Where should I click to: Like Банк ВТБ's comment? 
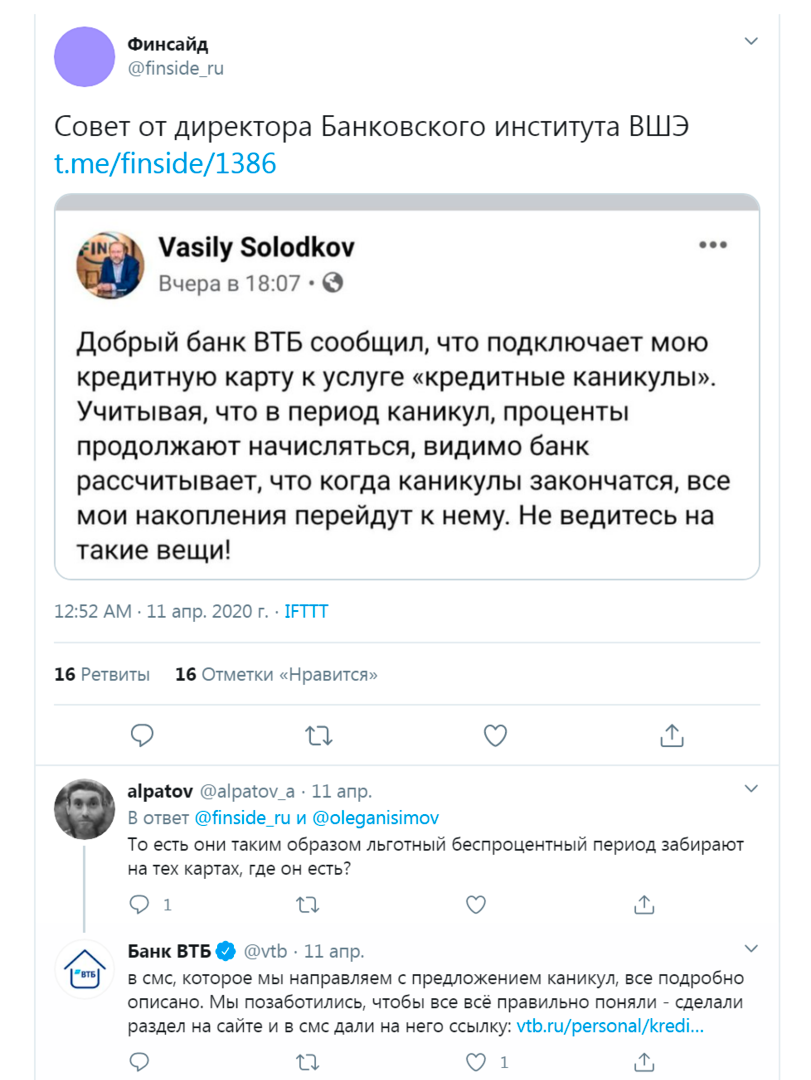[x=478, y=1061]
